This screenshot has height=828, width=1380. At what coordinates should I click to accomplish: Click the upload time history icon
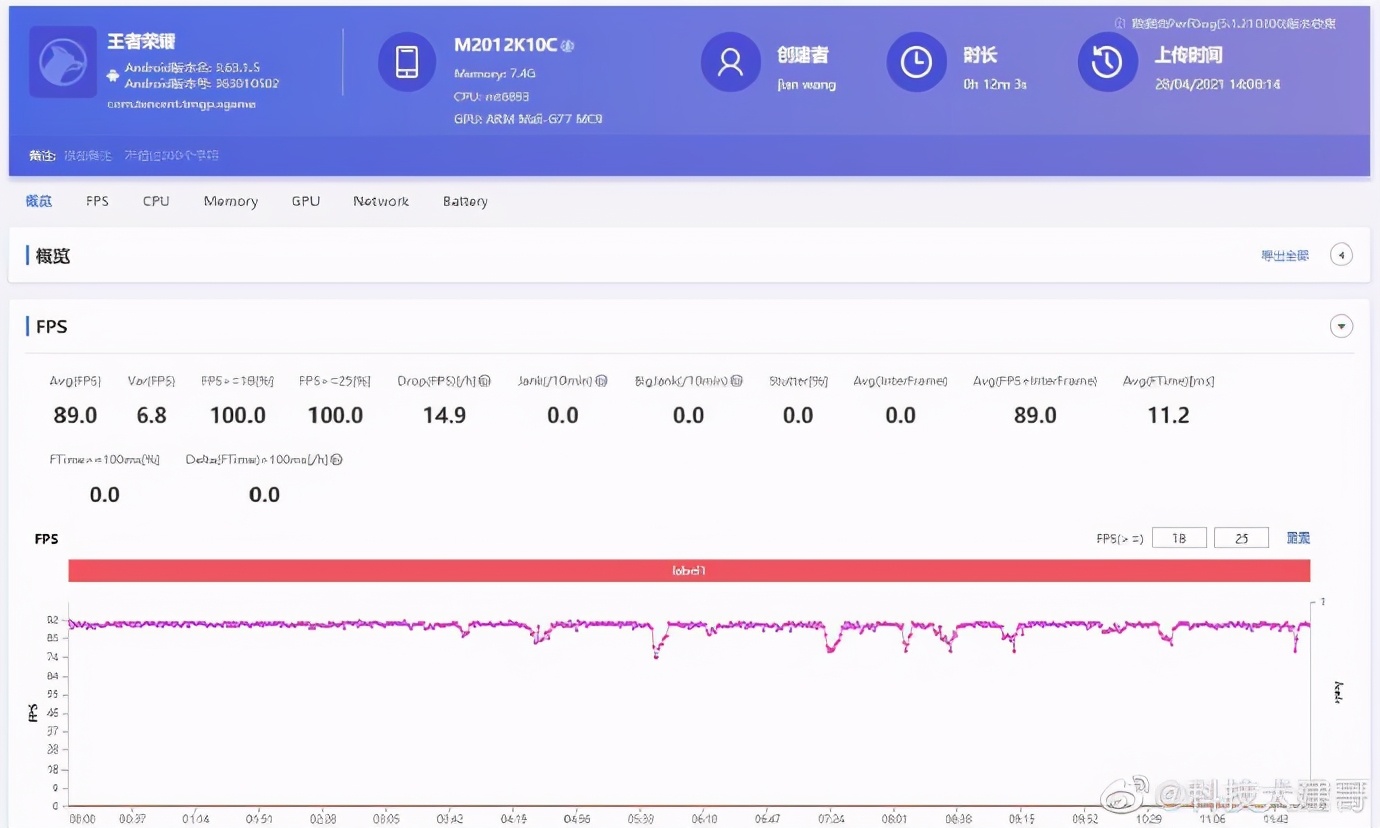(x=1107, y=62)
